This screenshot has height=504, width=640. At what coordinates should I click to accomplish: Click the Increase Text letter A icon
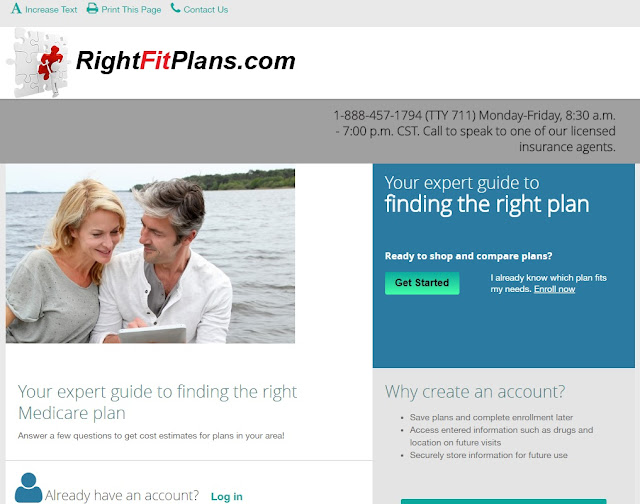coord(16,9)
